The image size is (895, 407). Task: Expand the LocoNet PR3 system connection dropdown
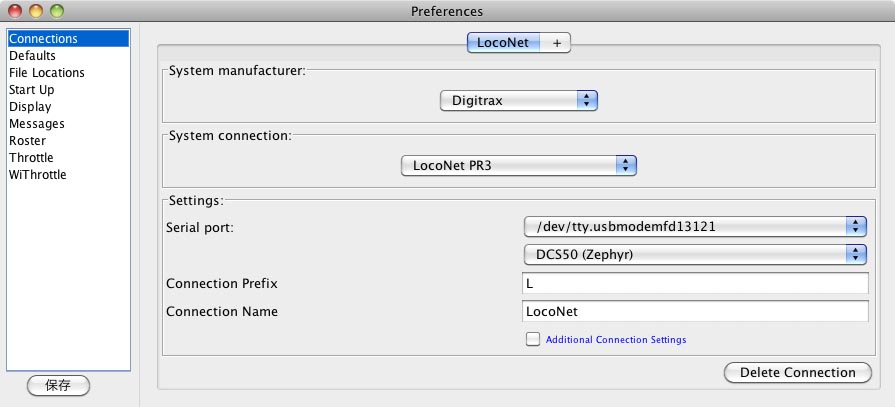point(519,166)
